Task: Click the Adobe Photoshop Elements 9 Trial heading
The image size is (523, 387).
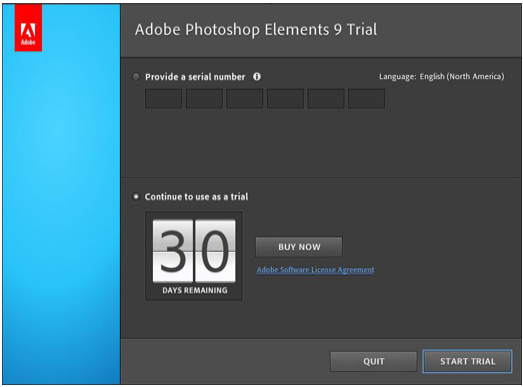Action: tap(256, 29)
